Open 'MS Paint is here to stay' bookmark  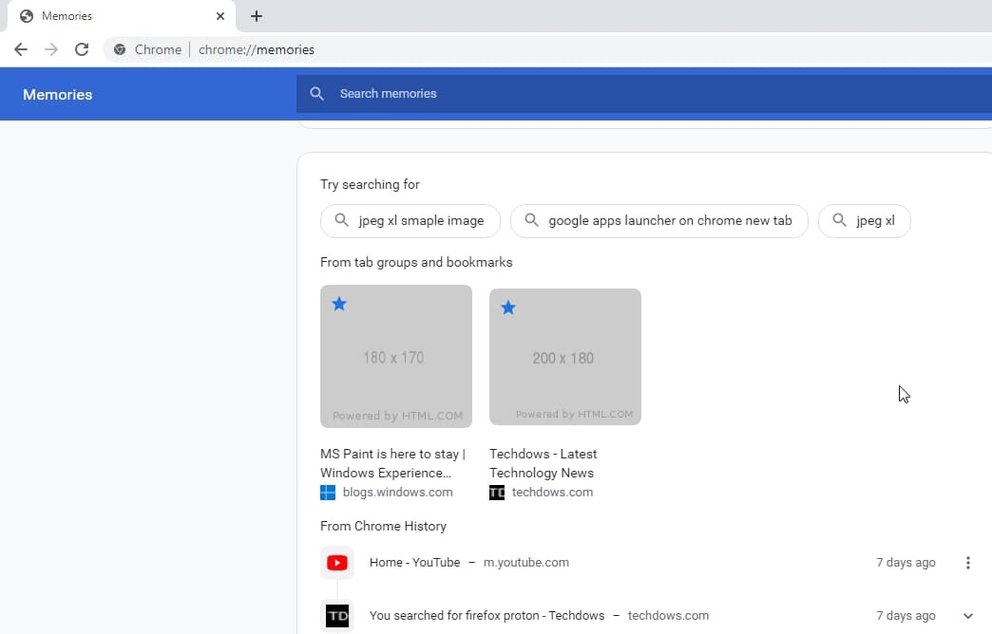(393, 463)
